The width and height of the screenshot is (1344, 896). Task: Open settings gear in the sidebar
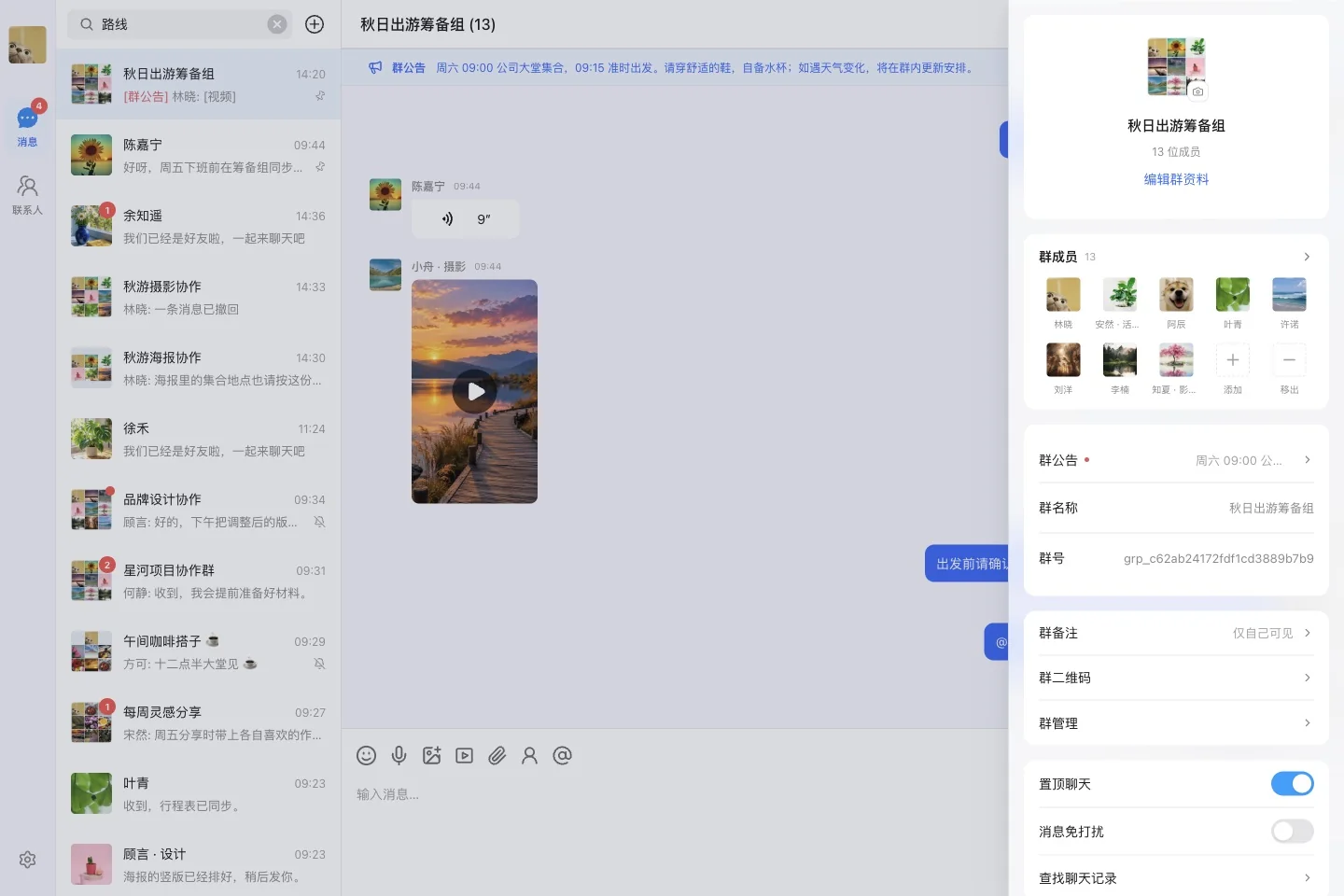(x=27, y=860)
